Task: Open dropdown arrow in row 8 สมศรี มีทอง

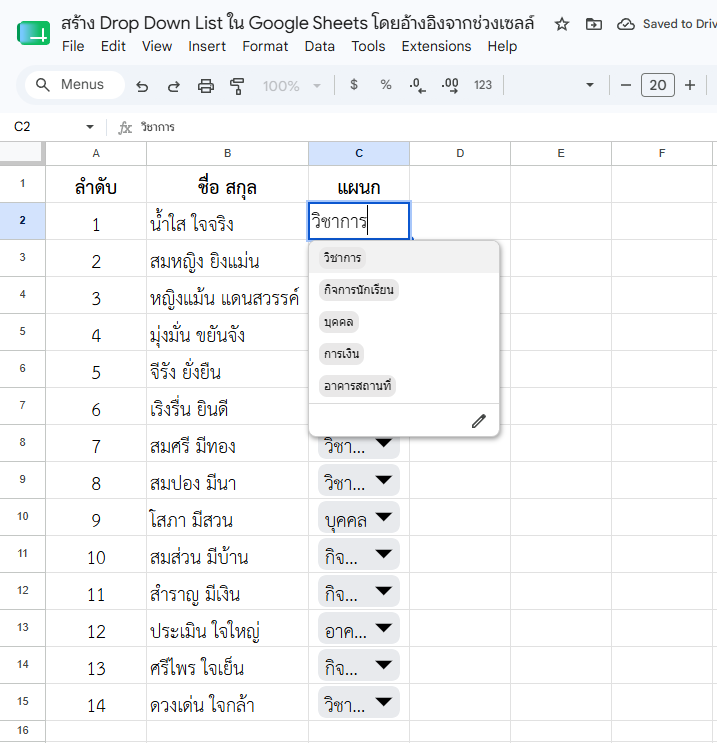Action: pos(383,444)
